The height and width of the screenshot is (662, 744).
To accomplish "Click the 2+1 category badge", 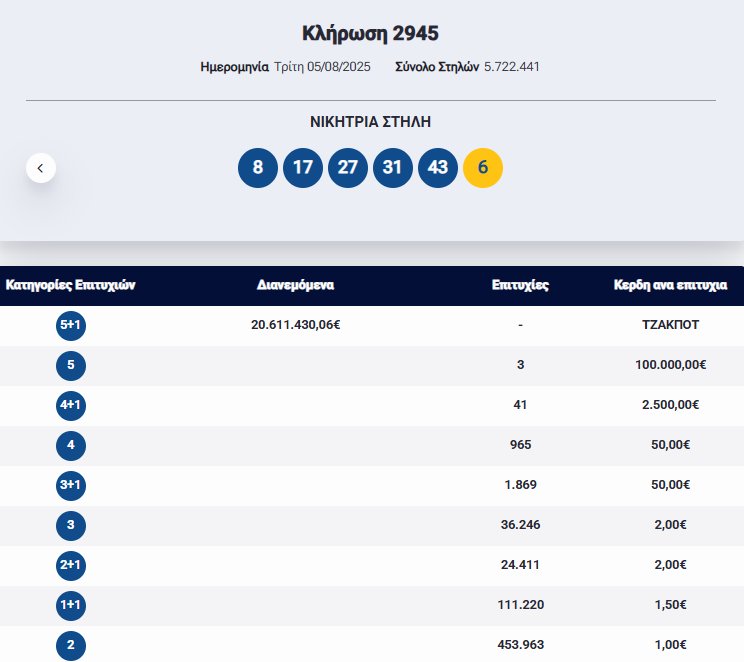I will click(71, 565).
